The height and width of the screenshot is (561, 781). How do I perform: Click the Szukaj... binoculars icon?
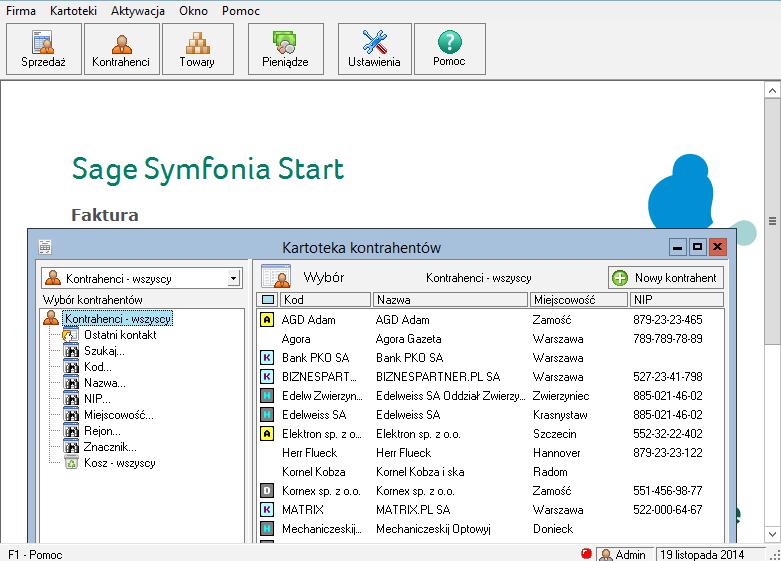point(71,351)
